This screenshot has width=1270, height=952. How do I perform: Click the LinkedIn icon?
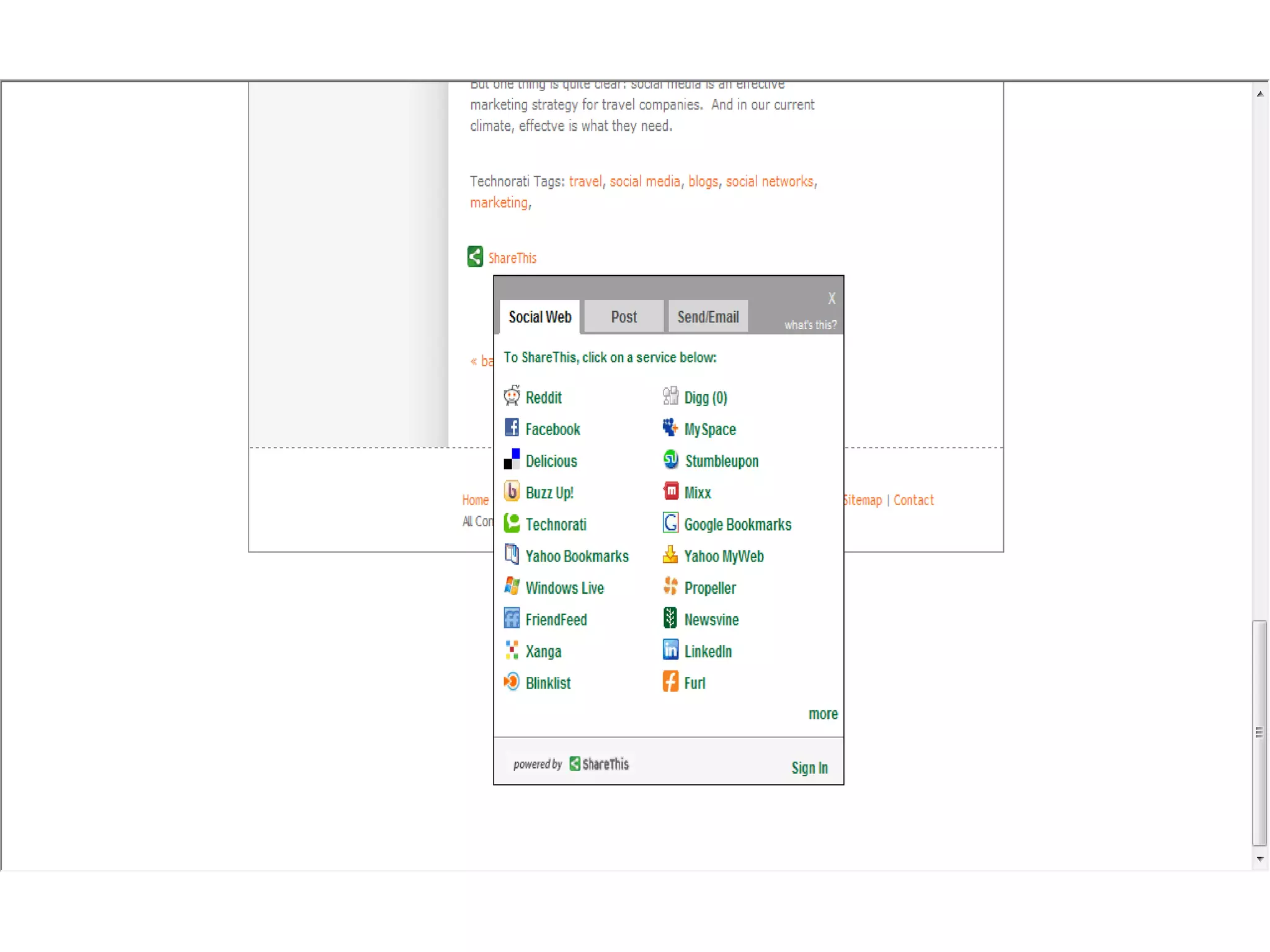670,650
